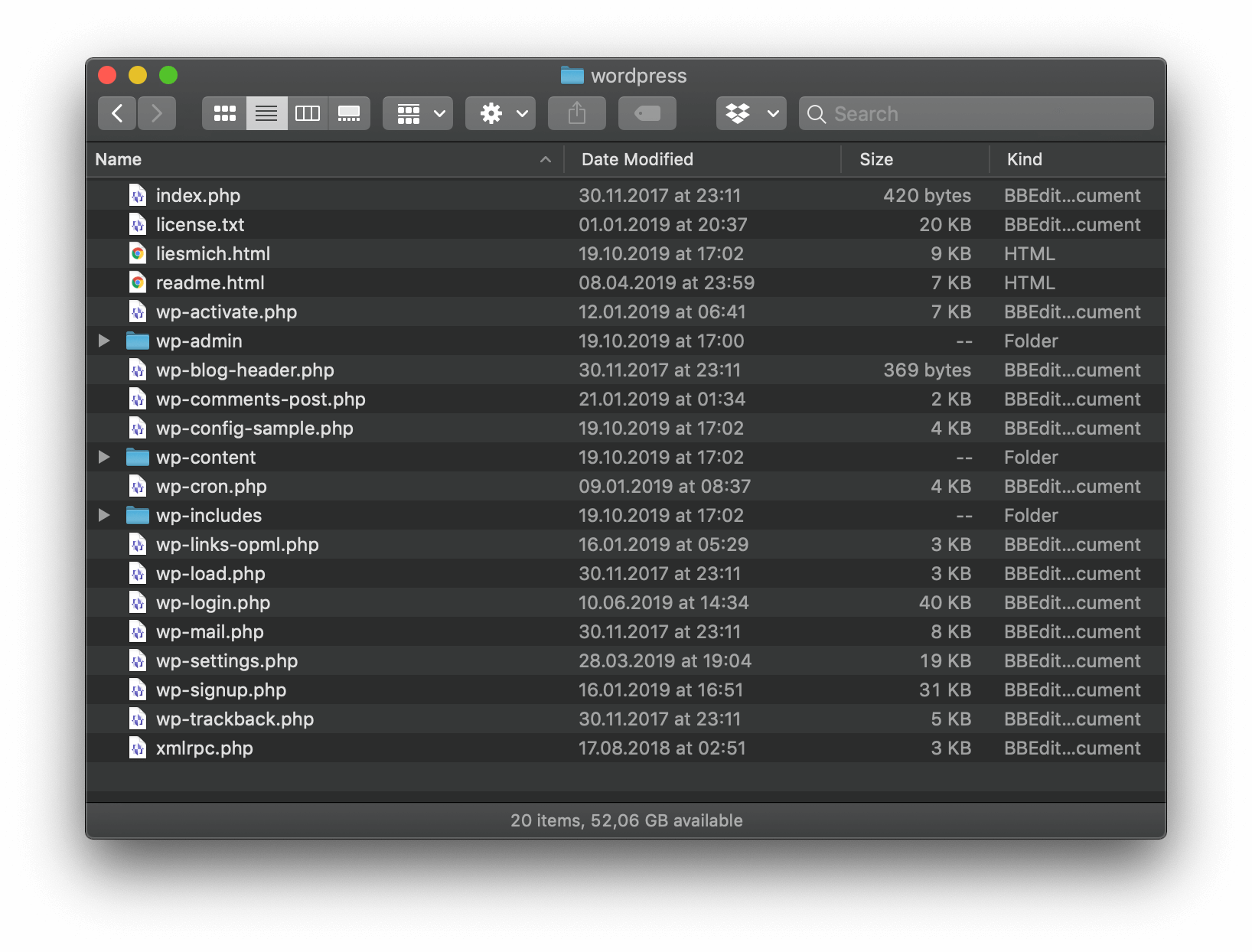Click status text 20 items, 52,06 GB available

click(x=627, y=820)
